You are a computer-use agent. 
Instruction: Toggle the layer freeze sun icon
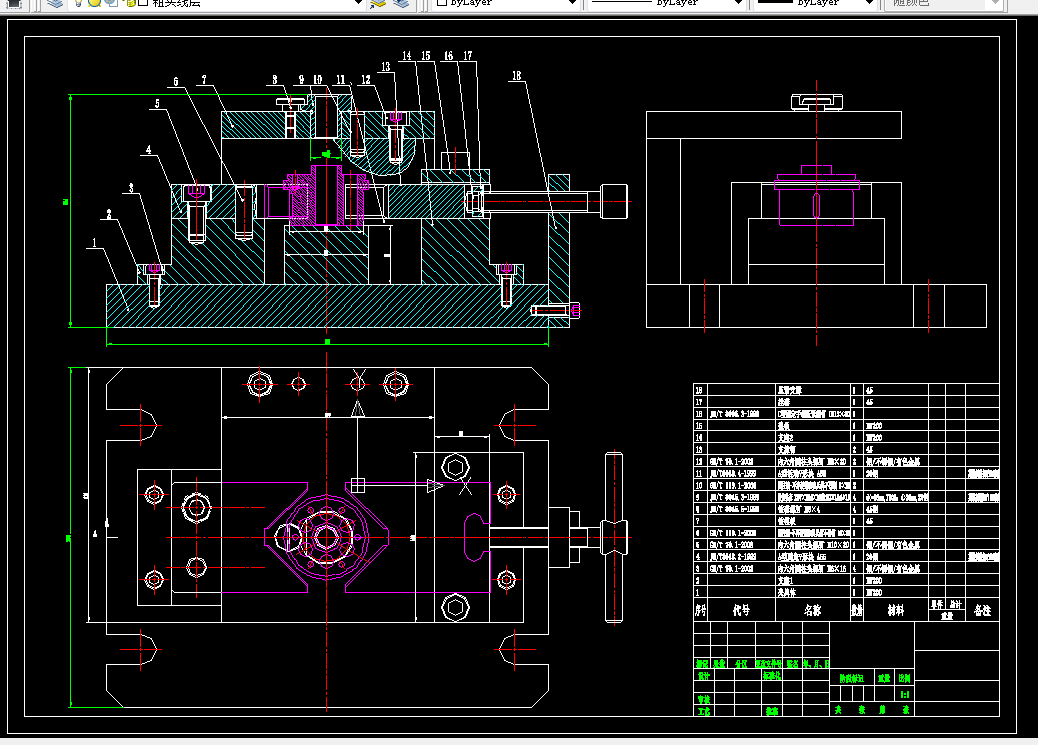click(95, 3)
